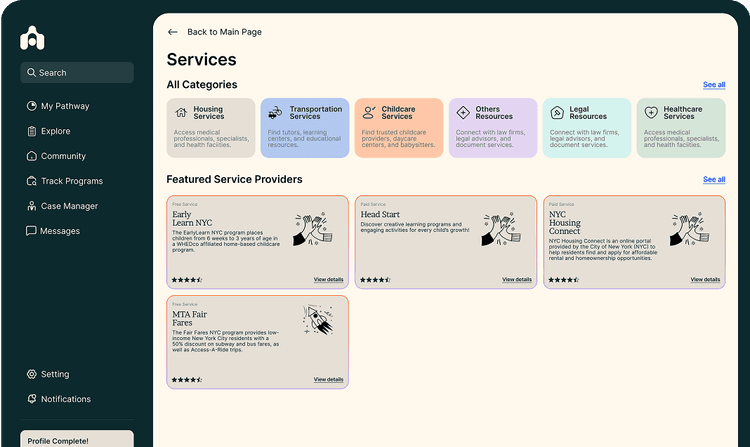Screen dimensions: 750x447
Task: Click the NYC Housing Connect high-five illustration
Action: pos(690,229)
